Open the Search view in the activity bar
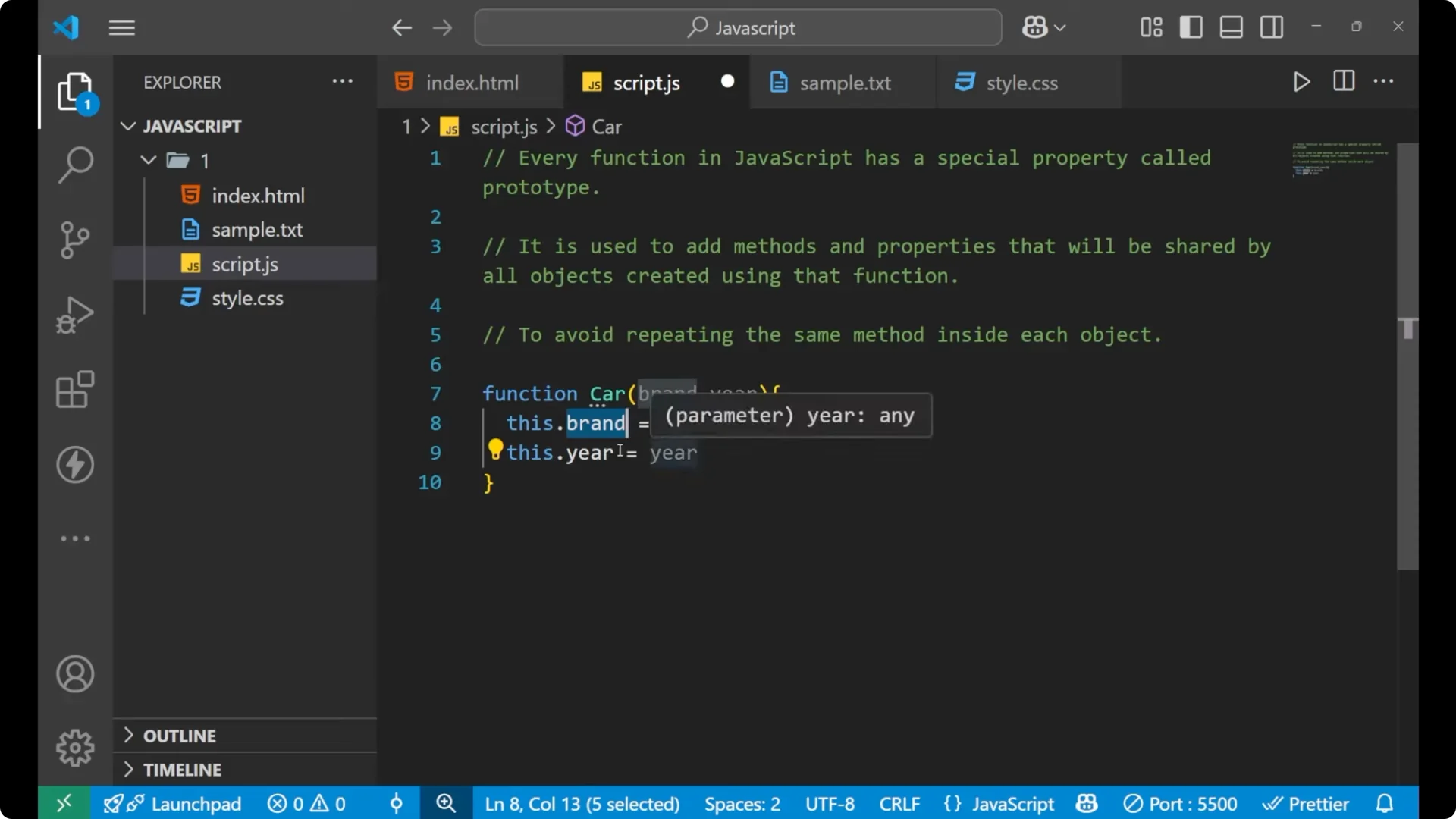1456x819 pixels. (x=75, y=164)
